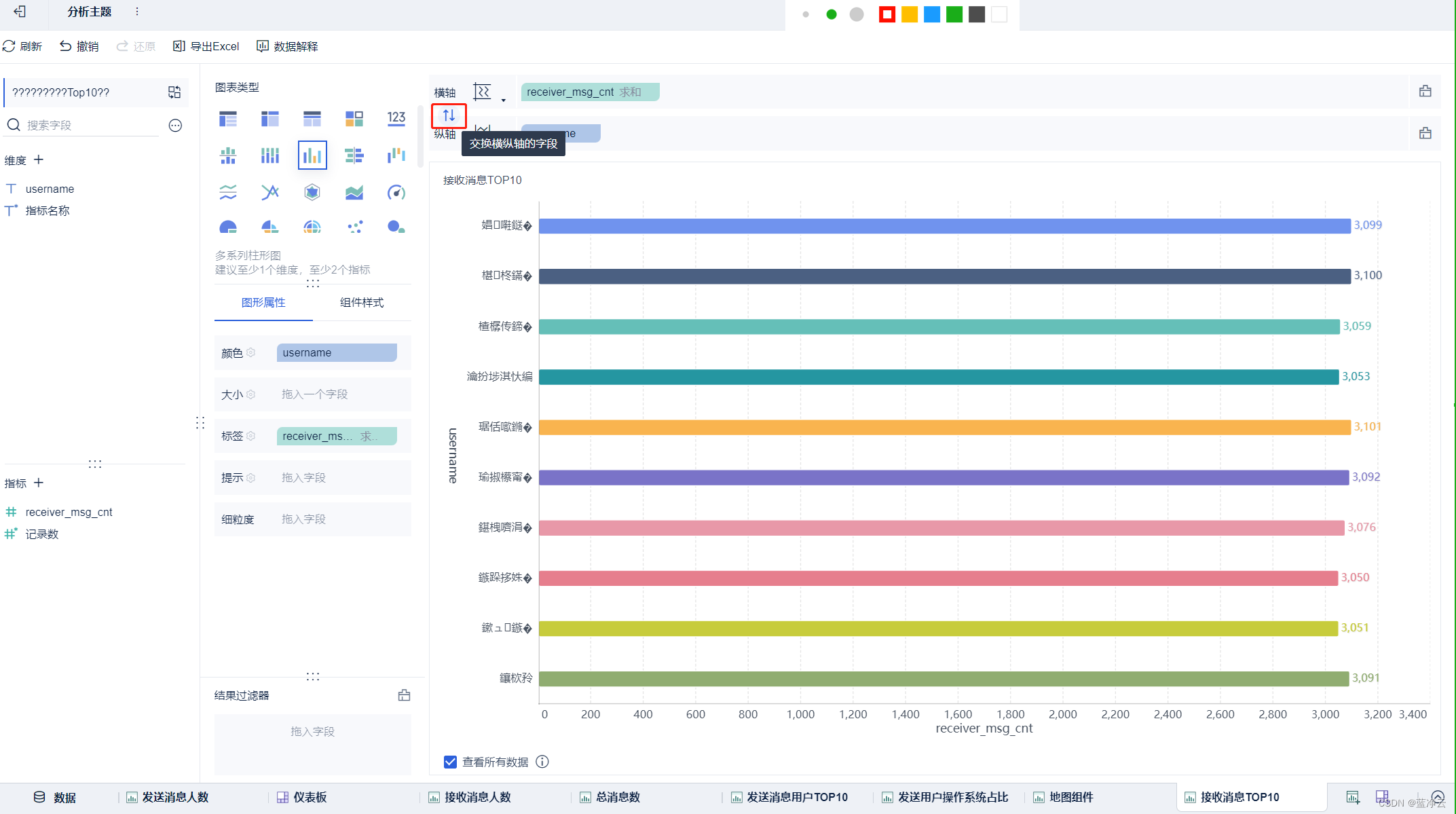Click 数据解释 button
1456x814 pixels.
[289, 46]
